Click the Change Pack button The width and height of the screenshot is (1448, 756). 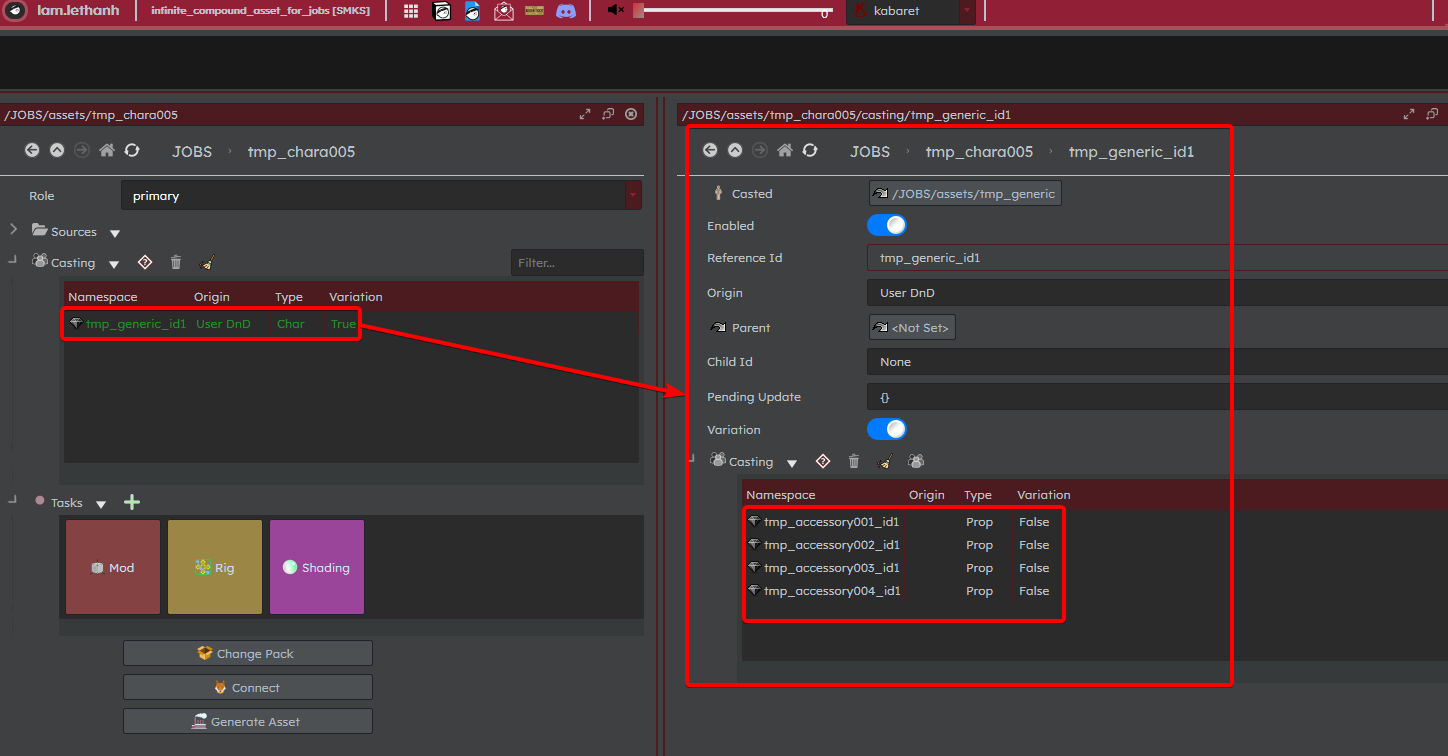(x=248, y=653)
